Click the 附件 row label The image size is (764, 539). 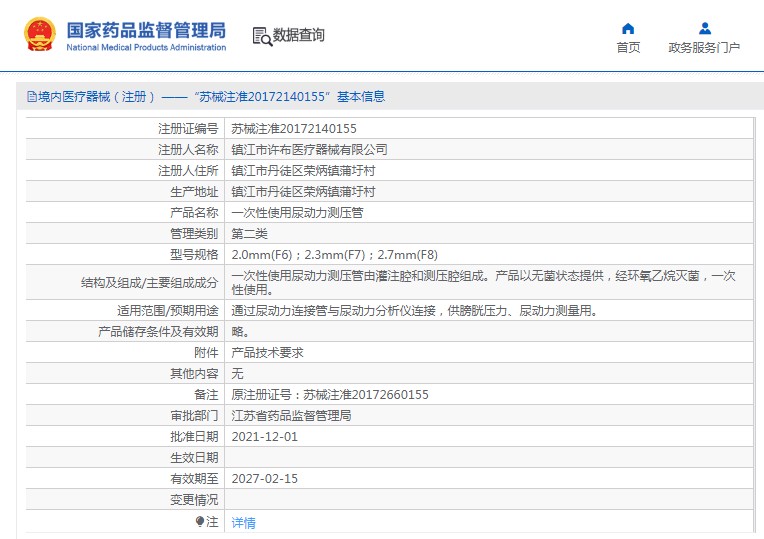coord(206,352)
